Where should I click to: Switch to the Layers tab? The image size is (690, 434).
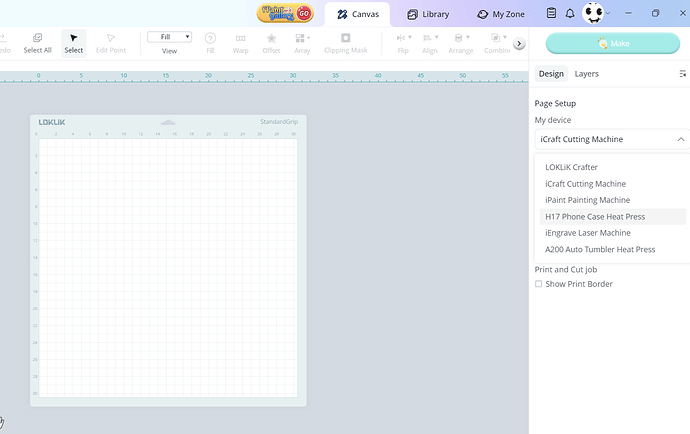click(586, 73)
